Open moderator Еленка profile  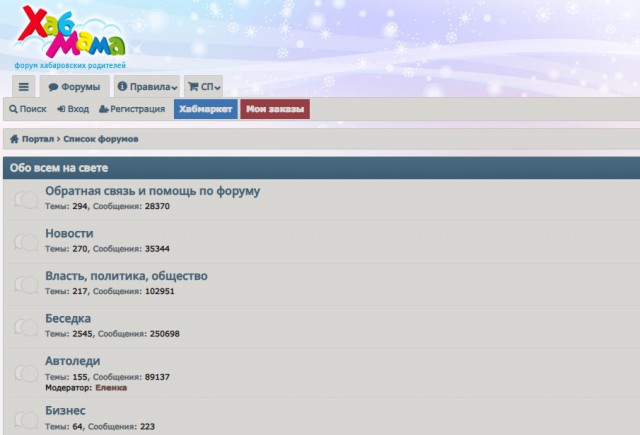[x=111, y=388]
